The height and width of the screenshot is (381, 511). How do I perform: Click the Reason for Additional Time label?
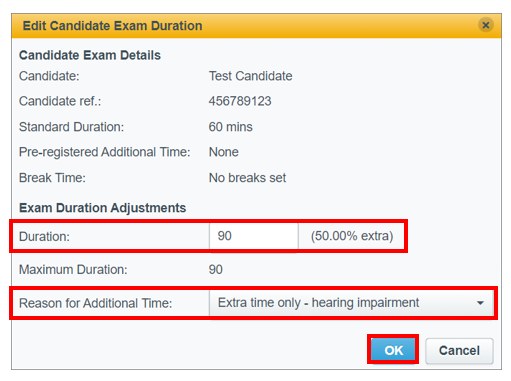coord(96,303)
